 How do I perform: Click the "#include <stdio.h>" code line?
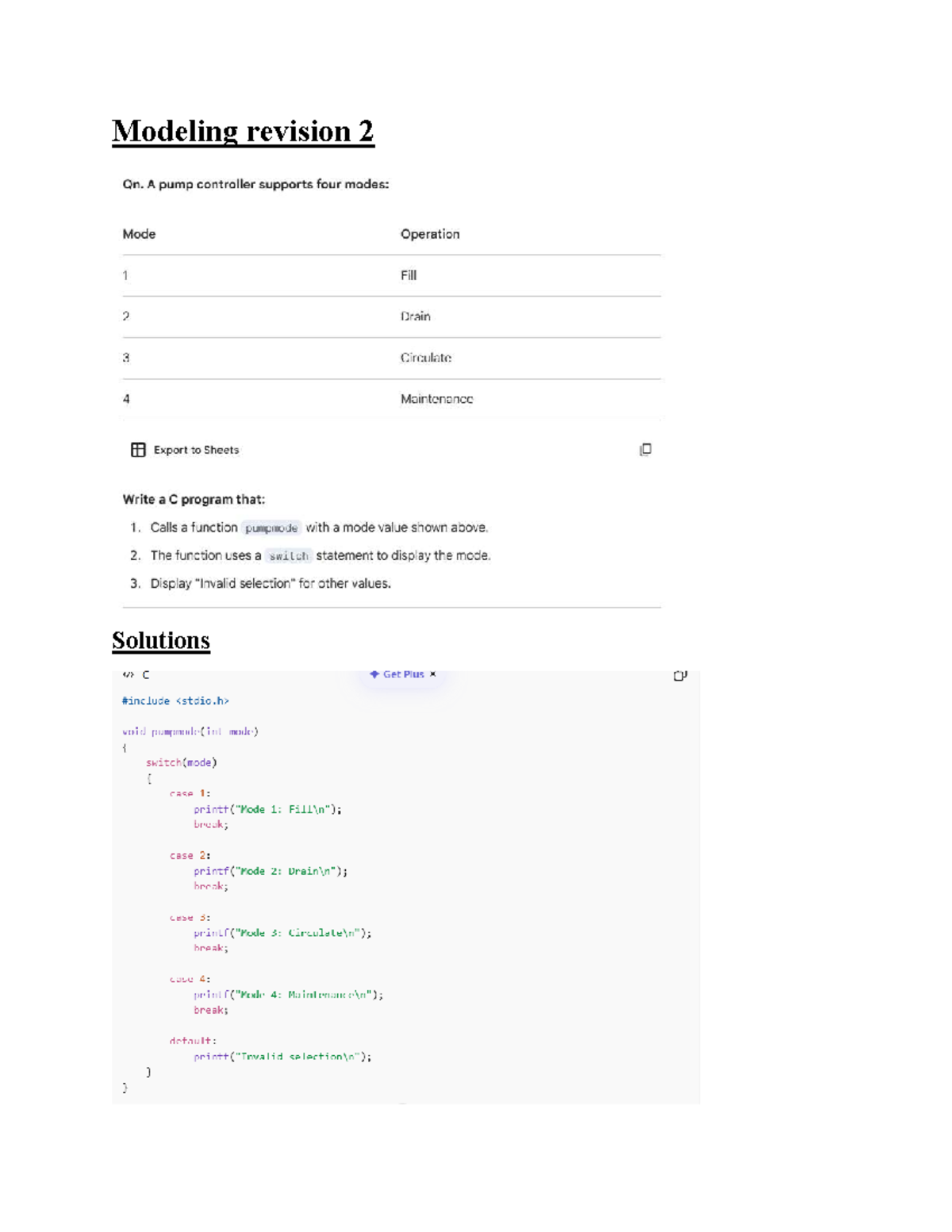pos(175,701)
